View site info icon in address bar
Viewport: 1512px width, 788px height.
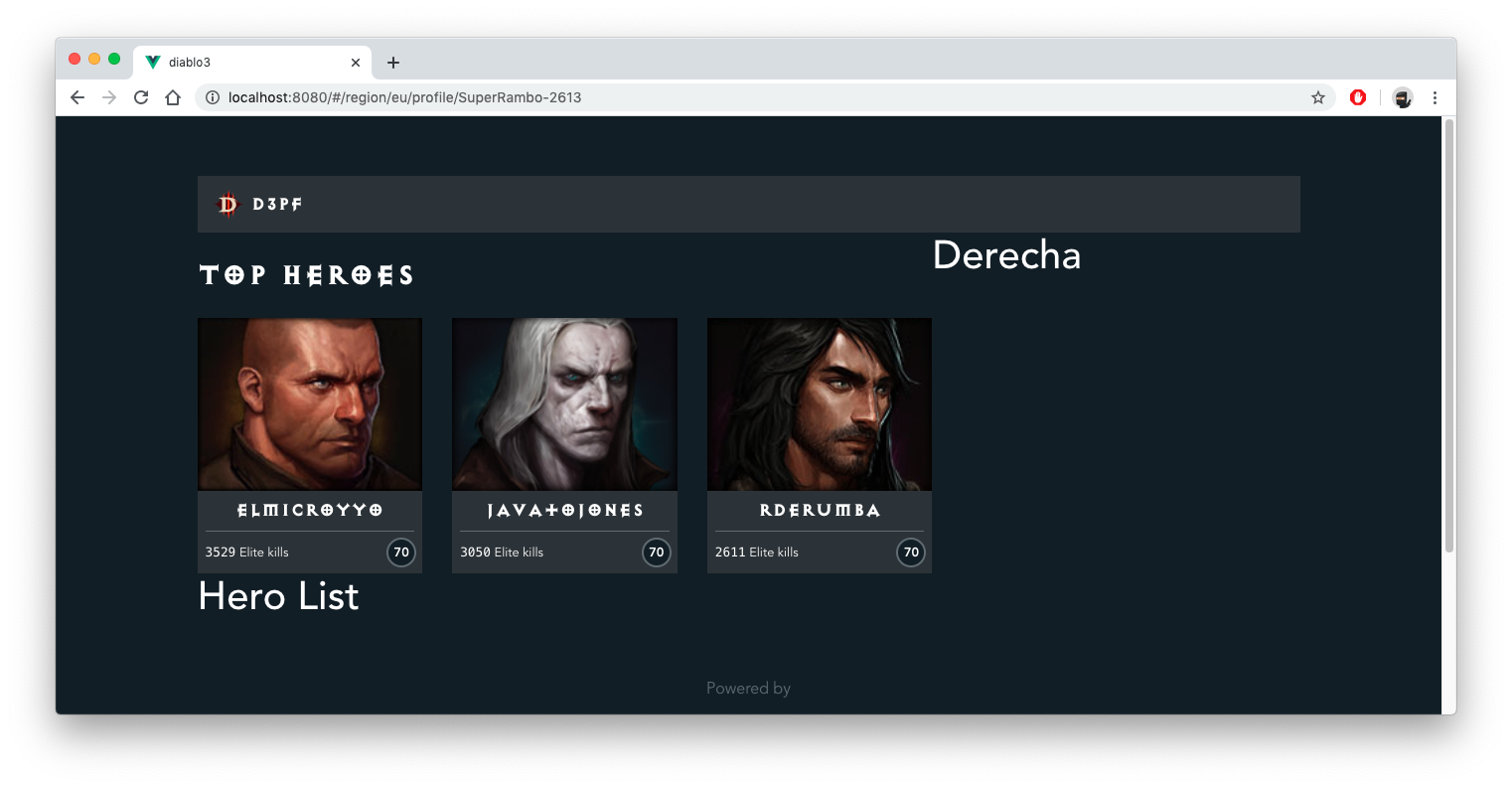pyautogui.click(x=213, y=97)
